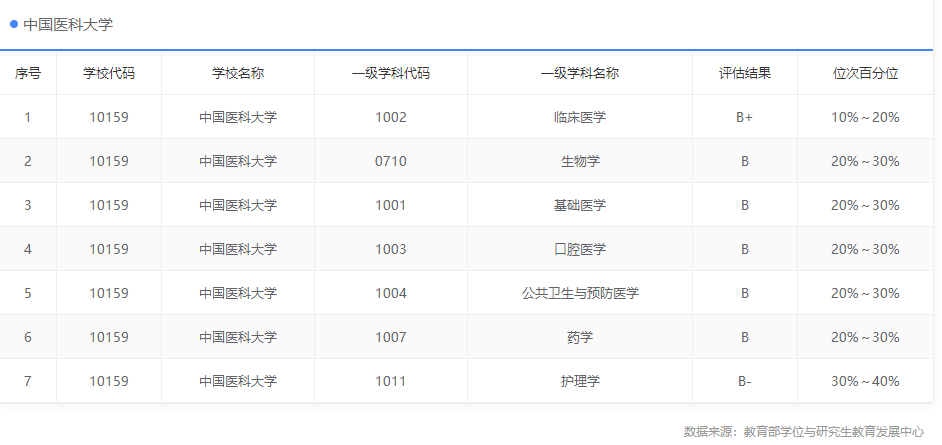Click the 学校名称 column header
This screenshot has width=942, height=445.
(x=238, y=73)
